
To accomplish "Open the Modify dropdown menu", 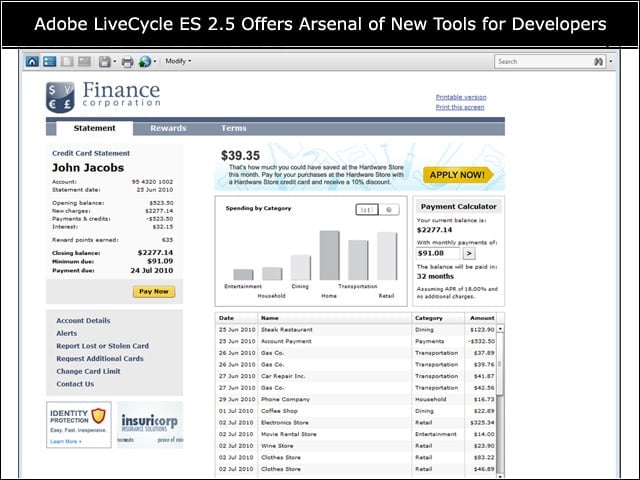I will 178,61.
